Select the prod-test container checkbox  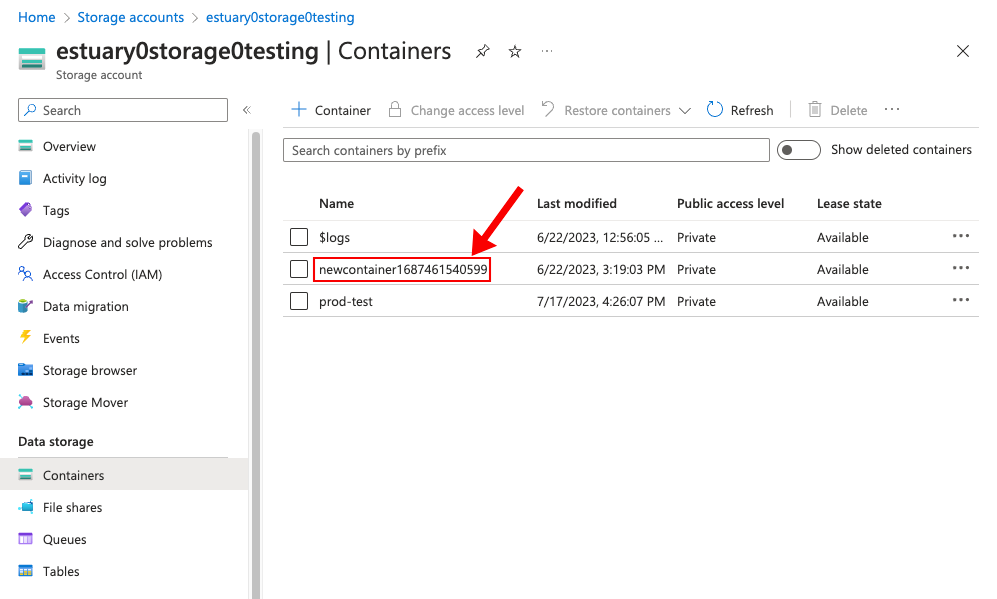point(299,301)
